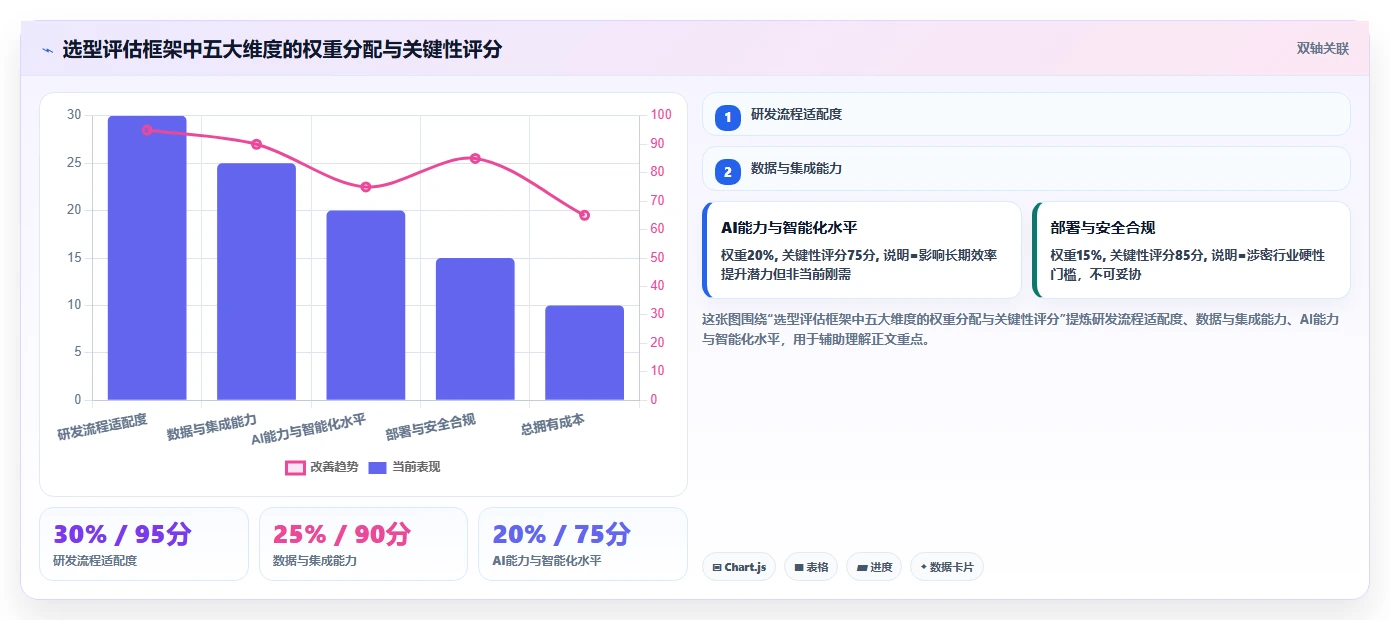Image resolution: width=1390 pixels, height=620 pixels.
Task: Click the 表格 tag
Action: (x=811, y=567)
